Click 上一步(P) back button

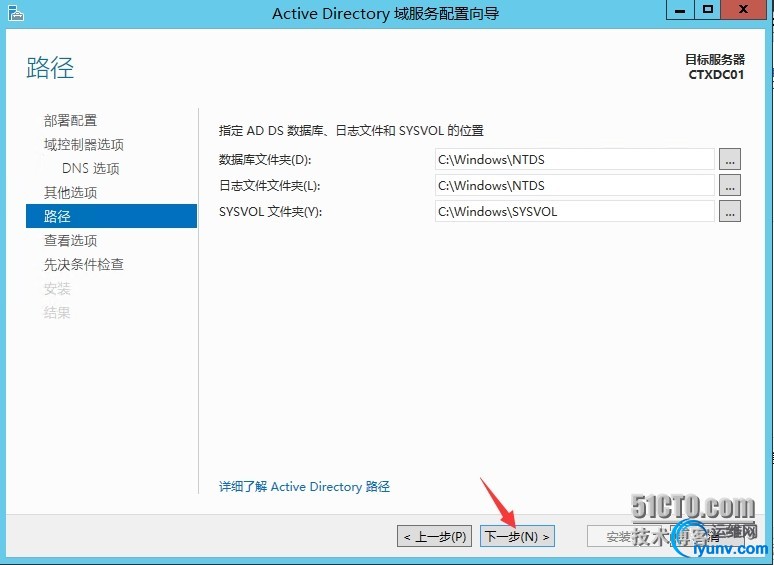coord(434,536)
